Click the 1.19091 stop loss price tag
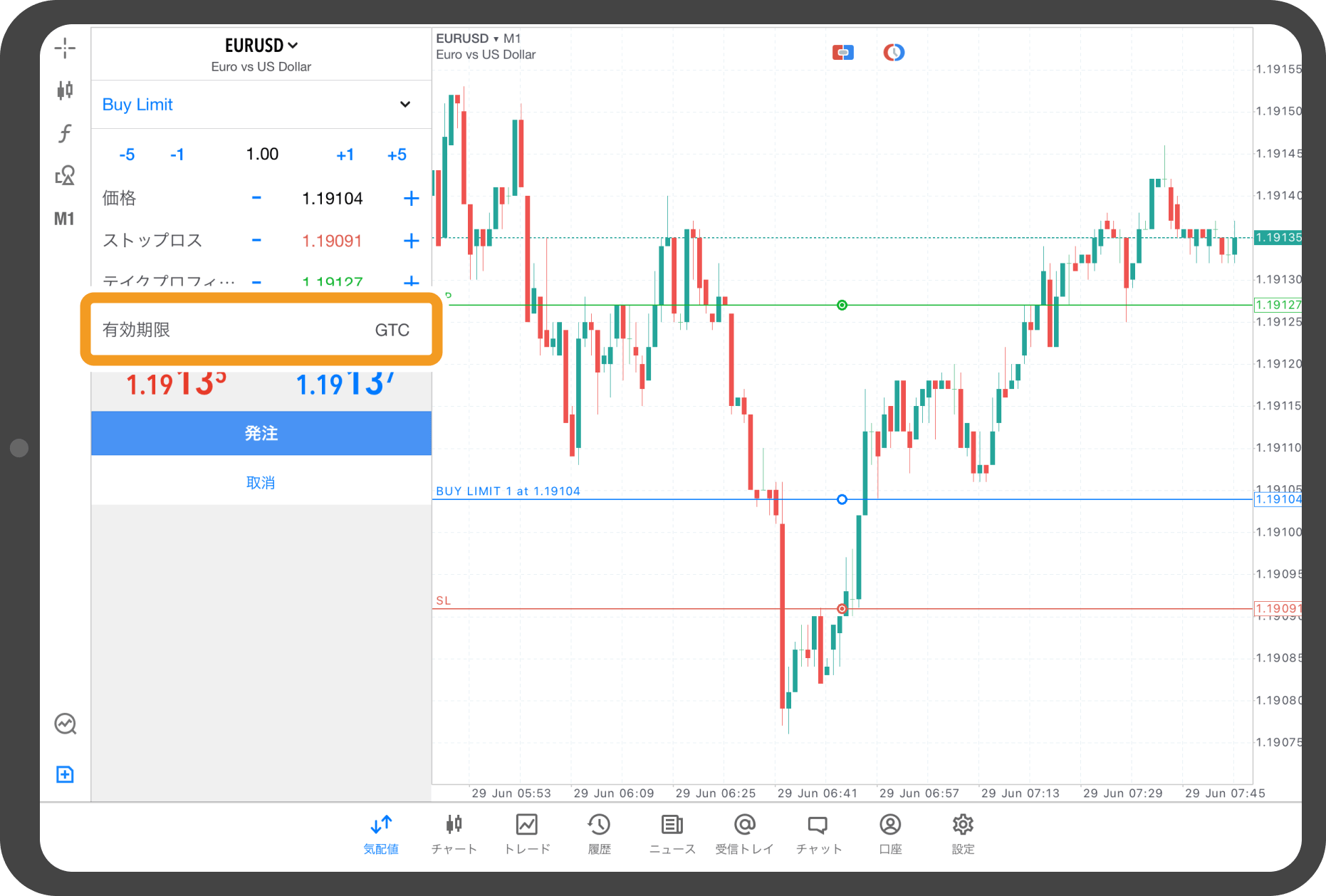The width and height of the screenshot is (1326, 896). click(1278, 609)
